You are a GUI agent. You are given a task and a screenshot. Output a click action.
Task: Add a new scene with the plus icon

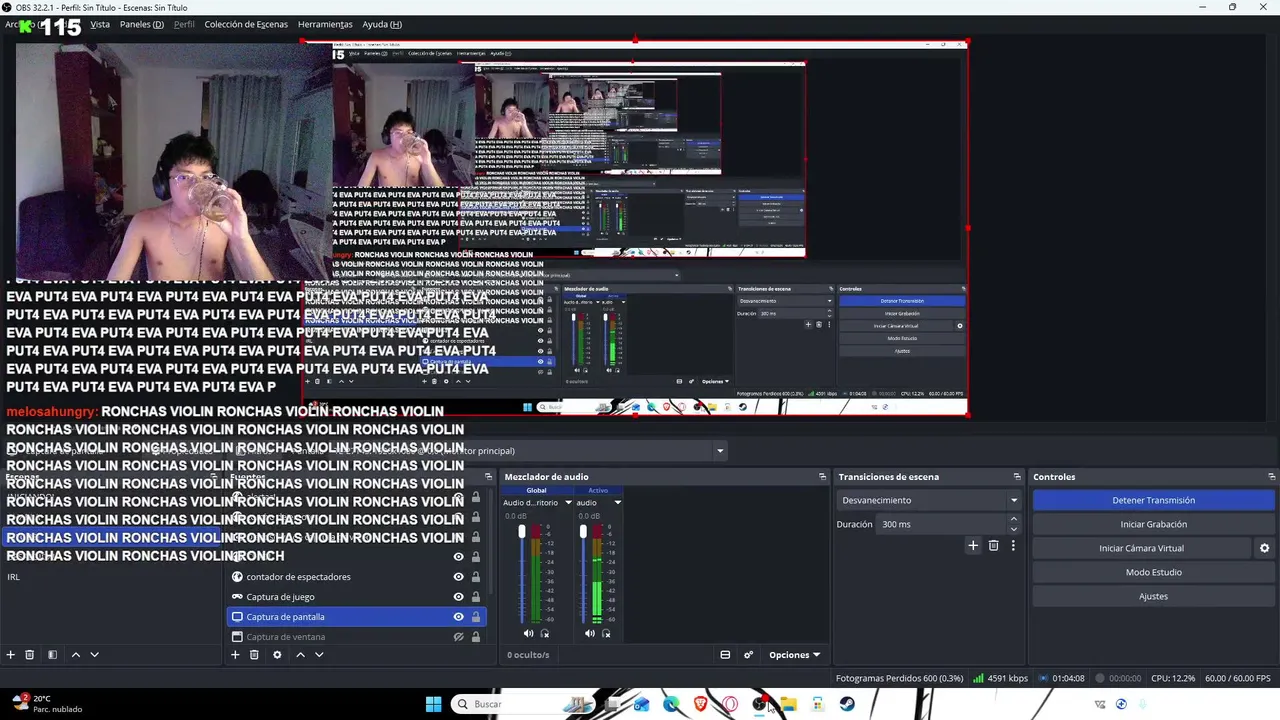point(11,655)
